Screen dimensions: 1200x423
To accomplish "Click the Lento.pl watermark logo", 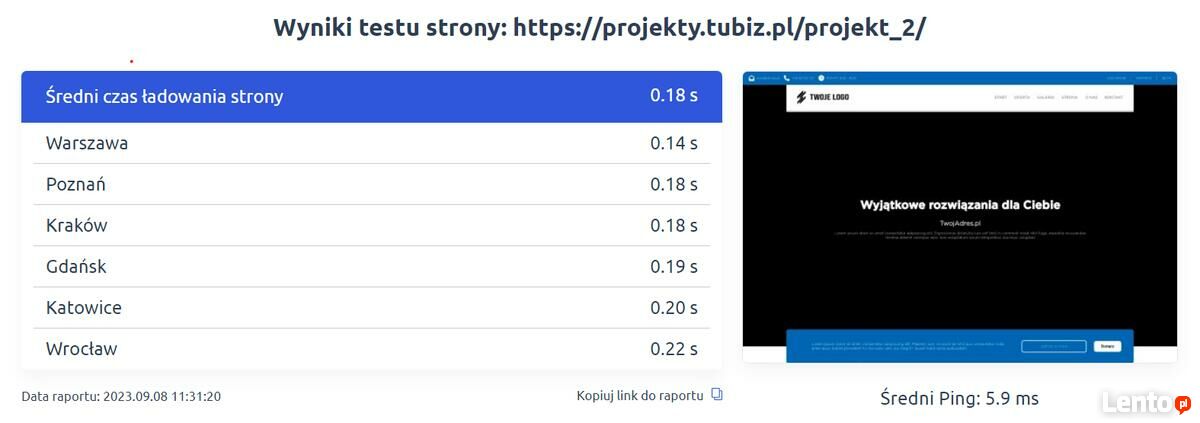I will pos(1145,402).
